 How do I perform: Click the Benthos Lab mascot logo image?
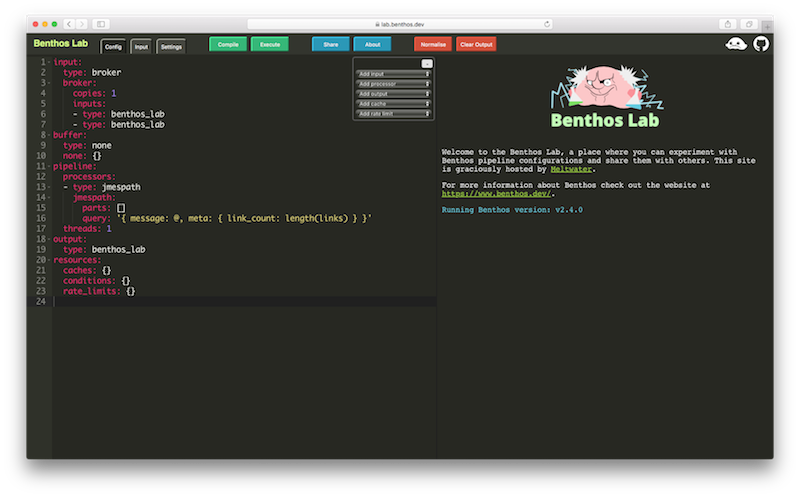(605, 96)
